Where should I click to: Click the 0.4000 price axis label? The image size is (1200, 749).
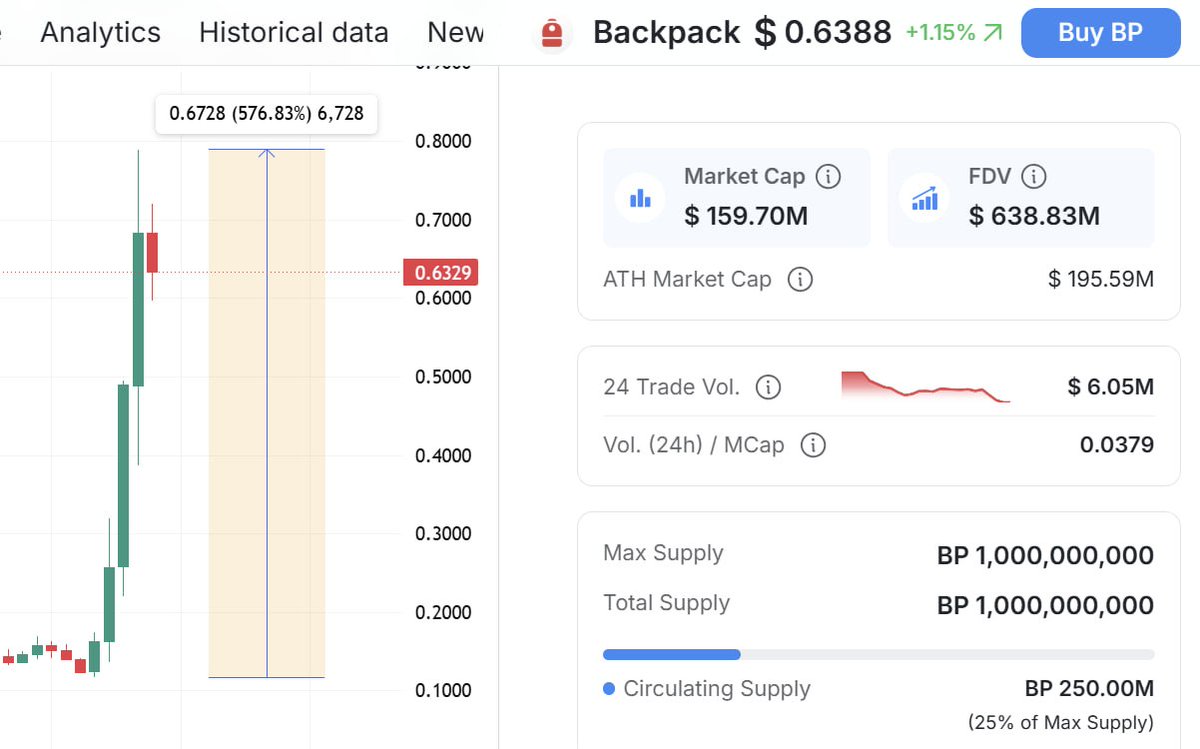443,456
